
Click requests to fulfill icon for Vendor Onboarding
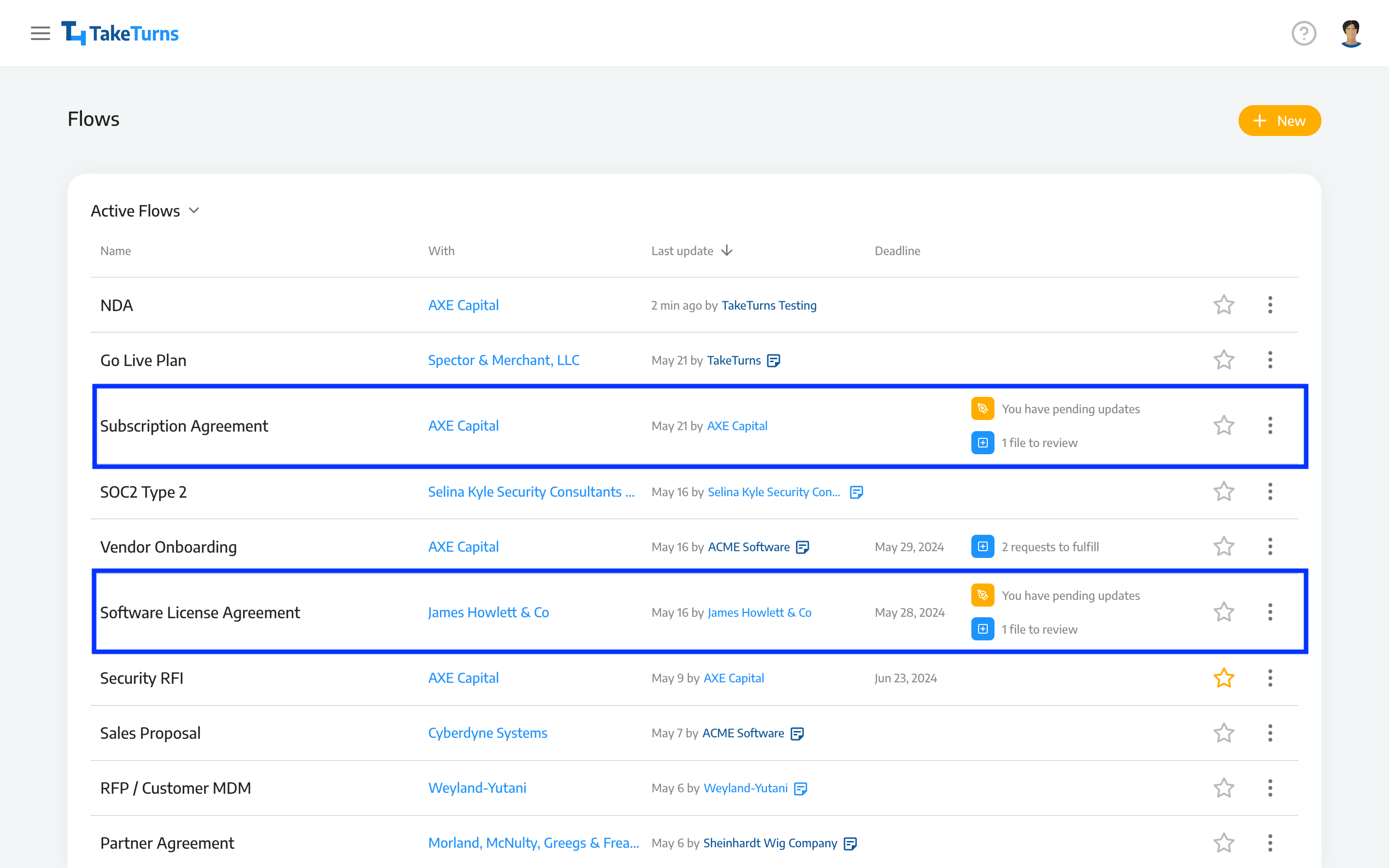click(982, 546)
